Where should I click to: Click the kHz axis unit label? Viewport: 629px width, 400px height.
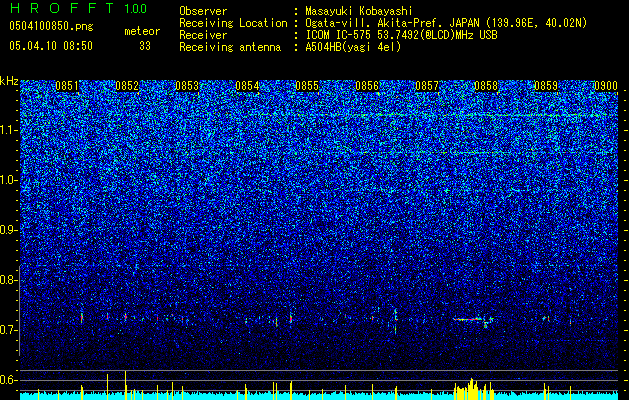(x=9, y=81)
